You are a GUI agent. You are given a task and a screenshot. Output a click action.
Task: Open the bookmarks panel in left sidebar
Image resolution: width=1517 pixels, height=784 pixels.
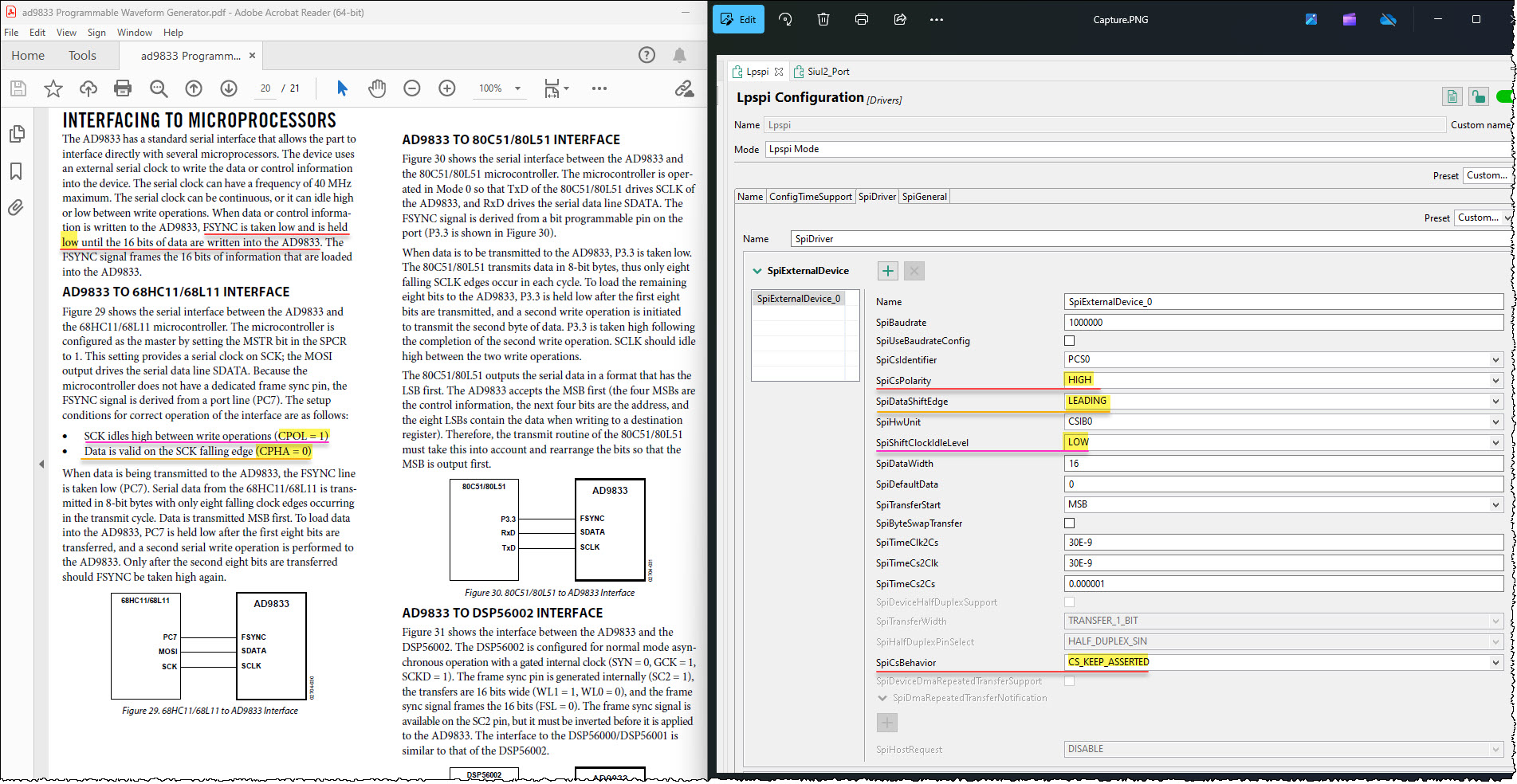tap(16, 171)
